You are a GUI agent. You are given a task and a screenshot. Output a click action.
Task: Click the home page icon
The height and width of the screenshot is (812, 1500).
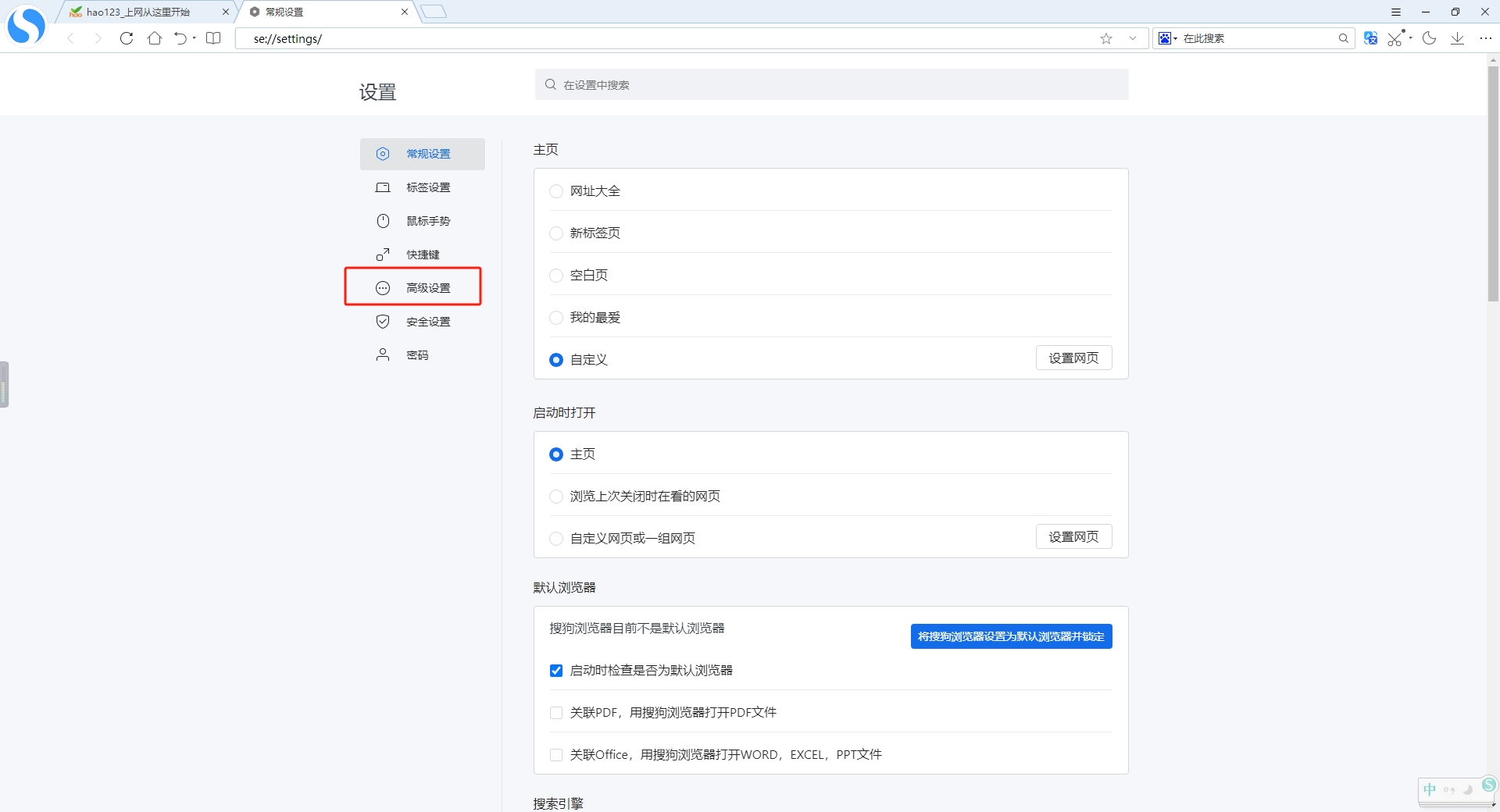[155, 38]
